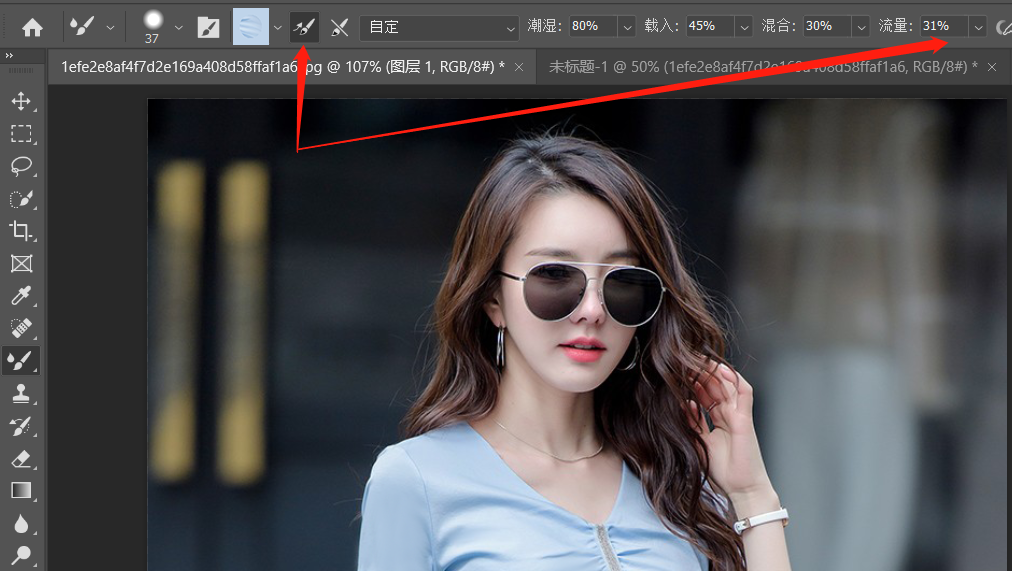Click the current brush load color swatch
1012x571 pixels.
[x=250, y=27]
